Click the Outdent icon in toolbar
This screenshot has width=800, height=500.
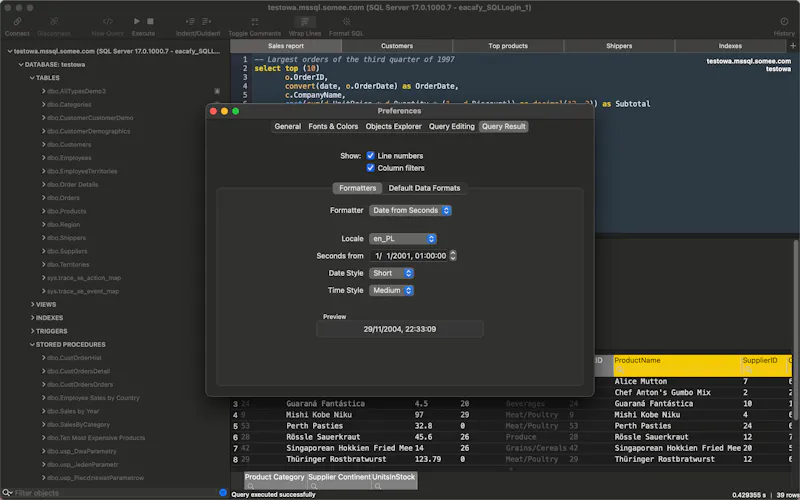pyautogui.click(x=206, y=21)
